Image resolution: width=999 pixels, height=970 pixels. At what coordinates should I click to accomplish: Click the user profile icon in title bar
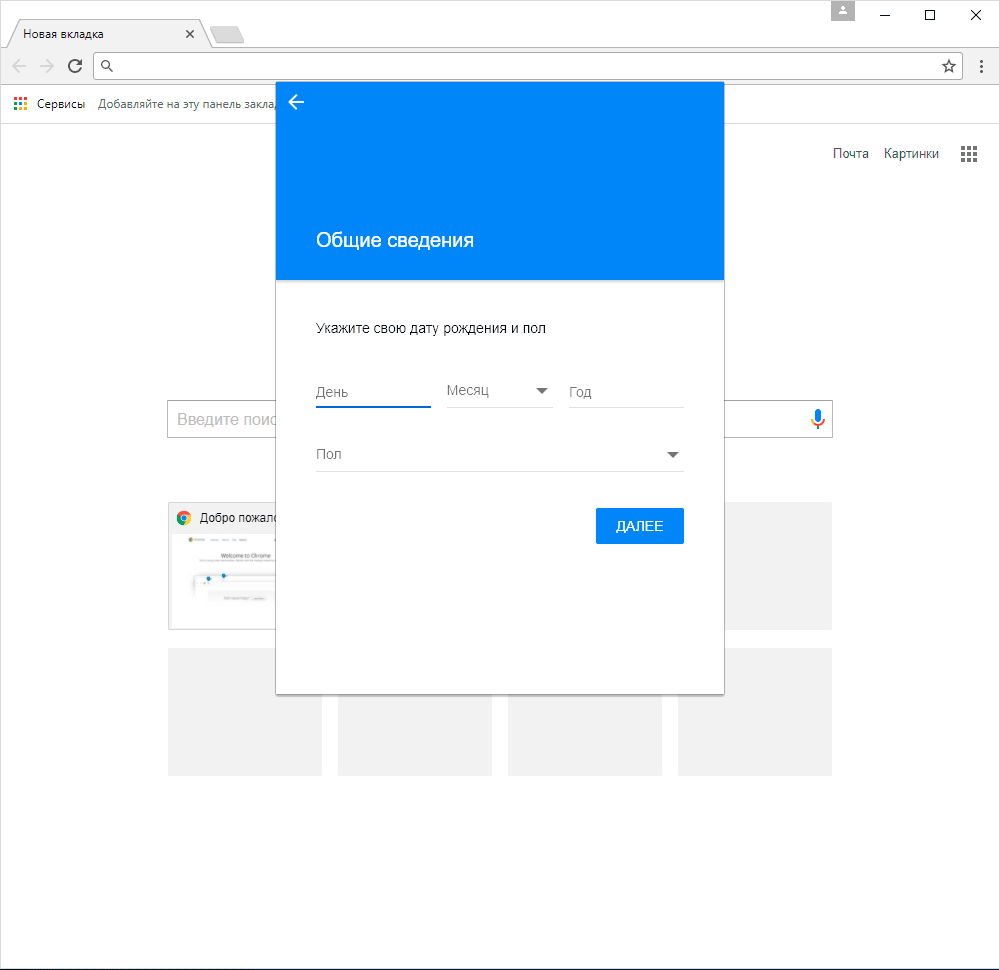pos(843,11)
